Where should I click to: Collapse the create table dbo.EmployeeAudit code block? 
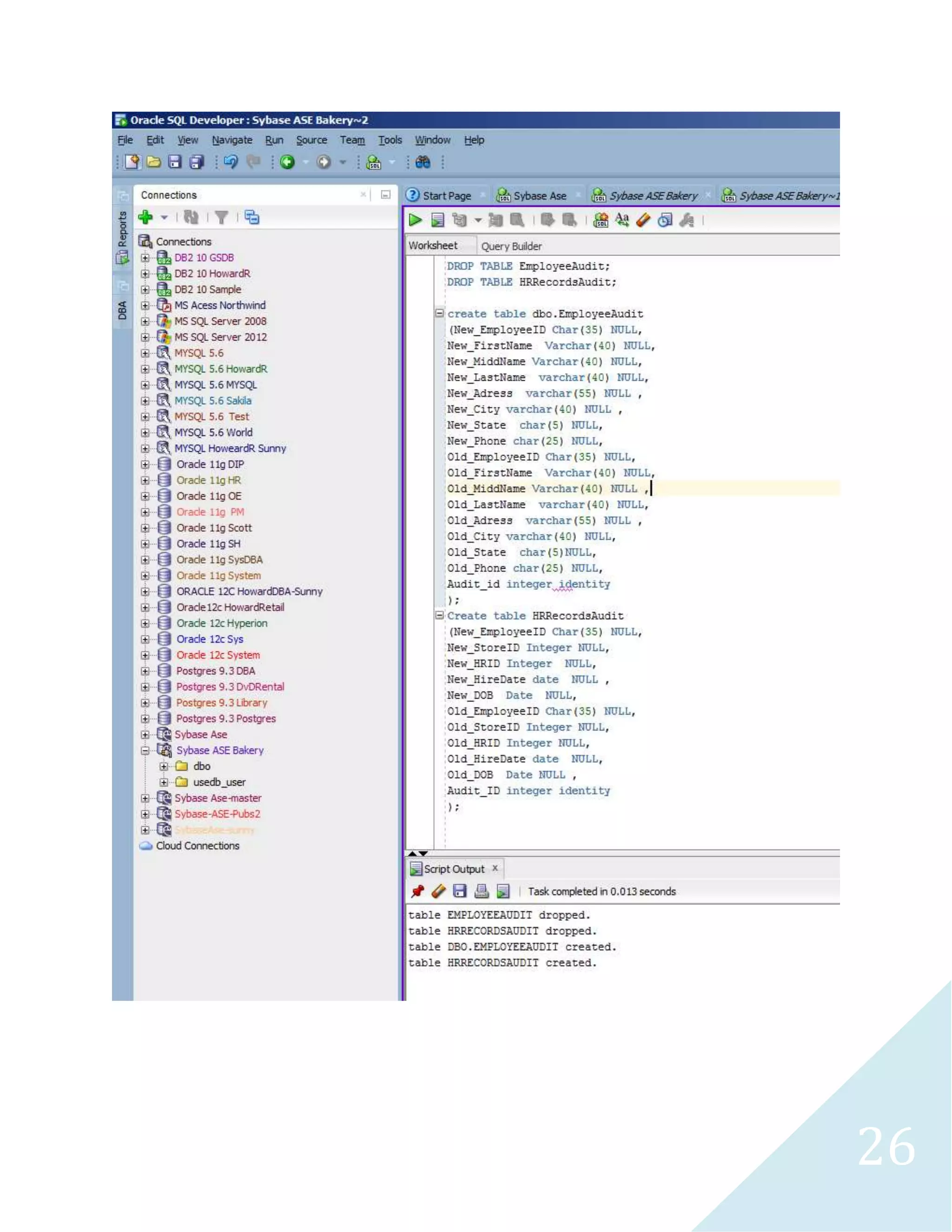[439, 313]
